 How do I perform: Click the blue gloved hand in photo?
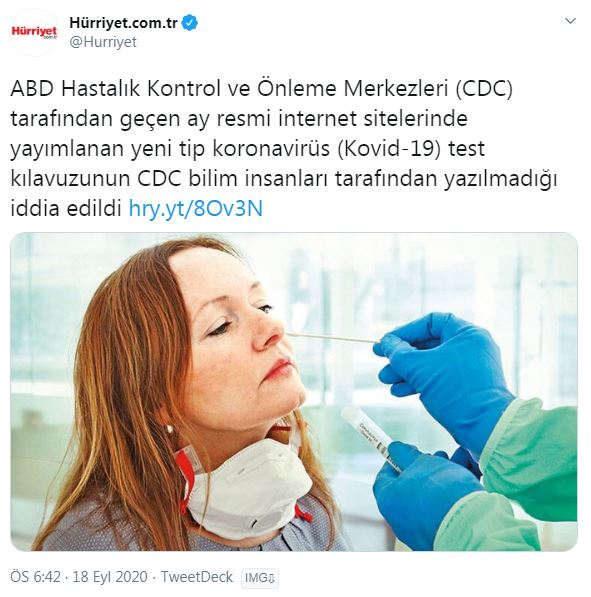tap(444, 375)
